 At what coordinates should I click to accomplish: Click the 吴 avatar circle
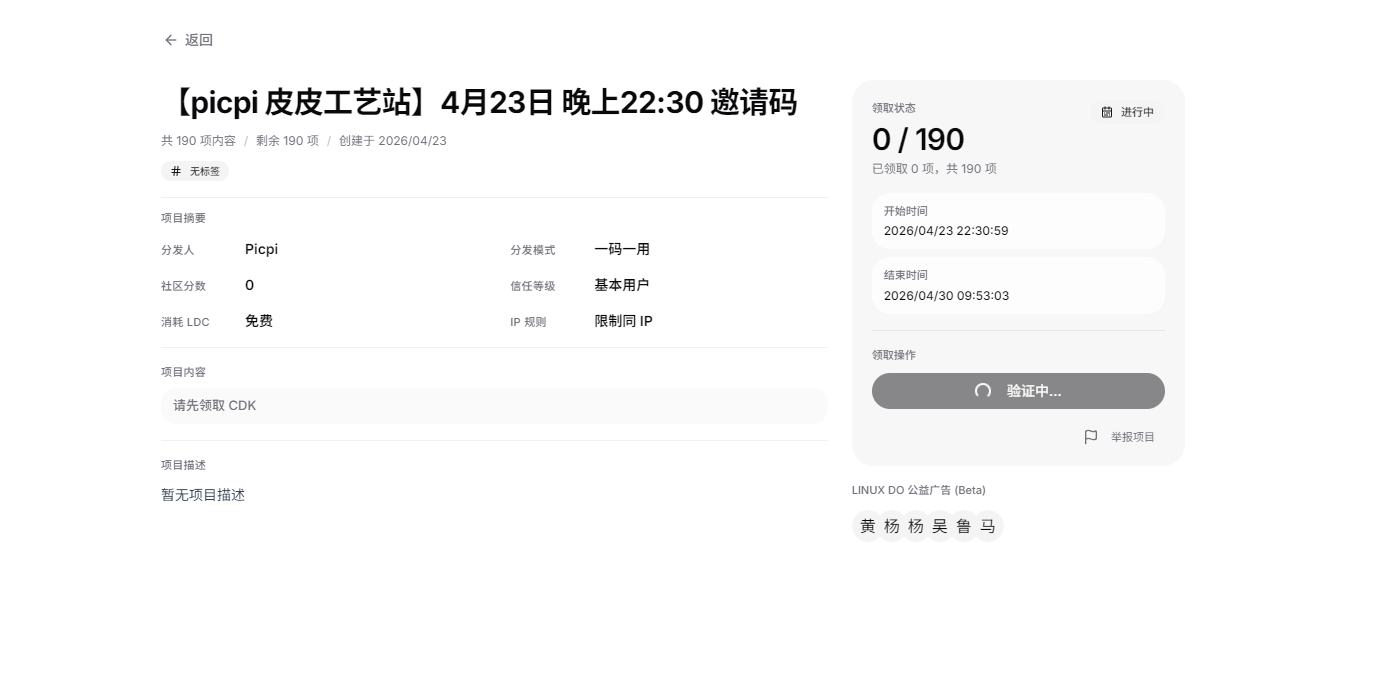pos(940,526)
